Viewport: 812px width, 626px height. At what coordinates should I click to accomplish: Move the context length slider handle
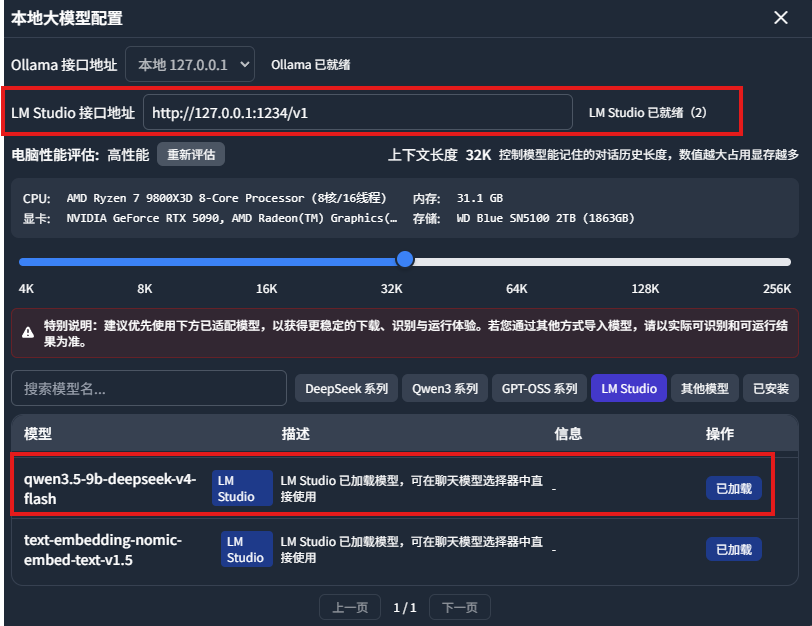[x=404, y=259]
